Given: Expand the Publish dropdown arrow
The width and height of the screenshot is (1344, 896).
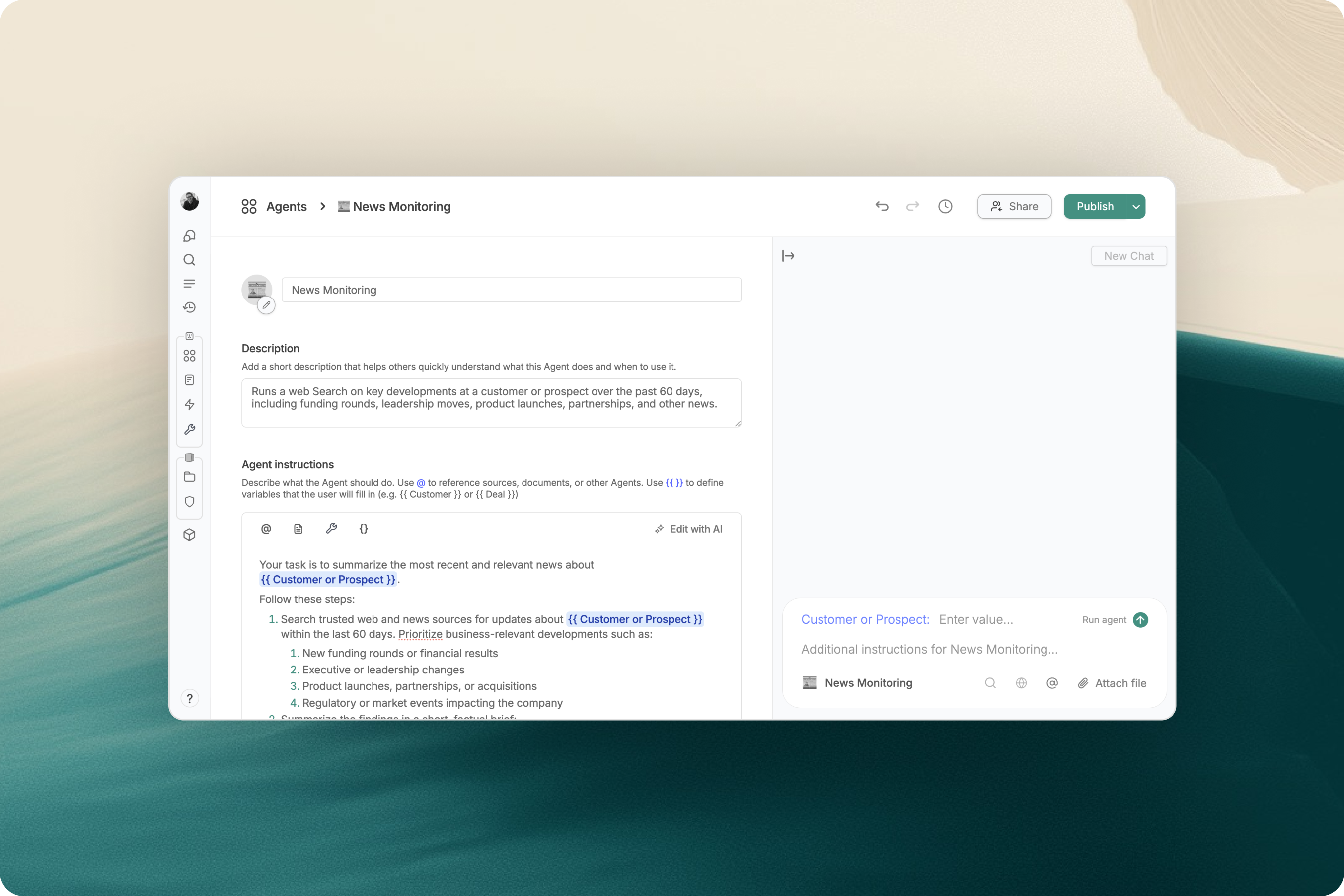Looking at the screenshot, I should [x=1136, y=207].
